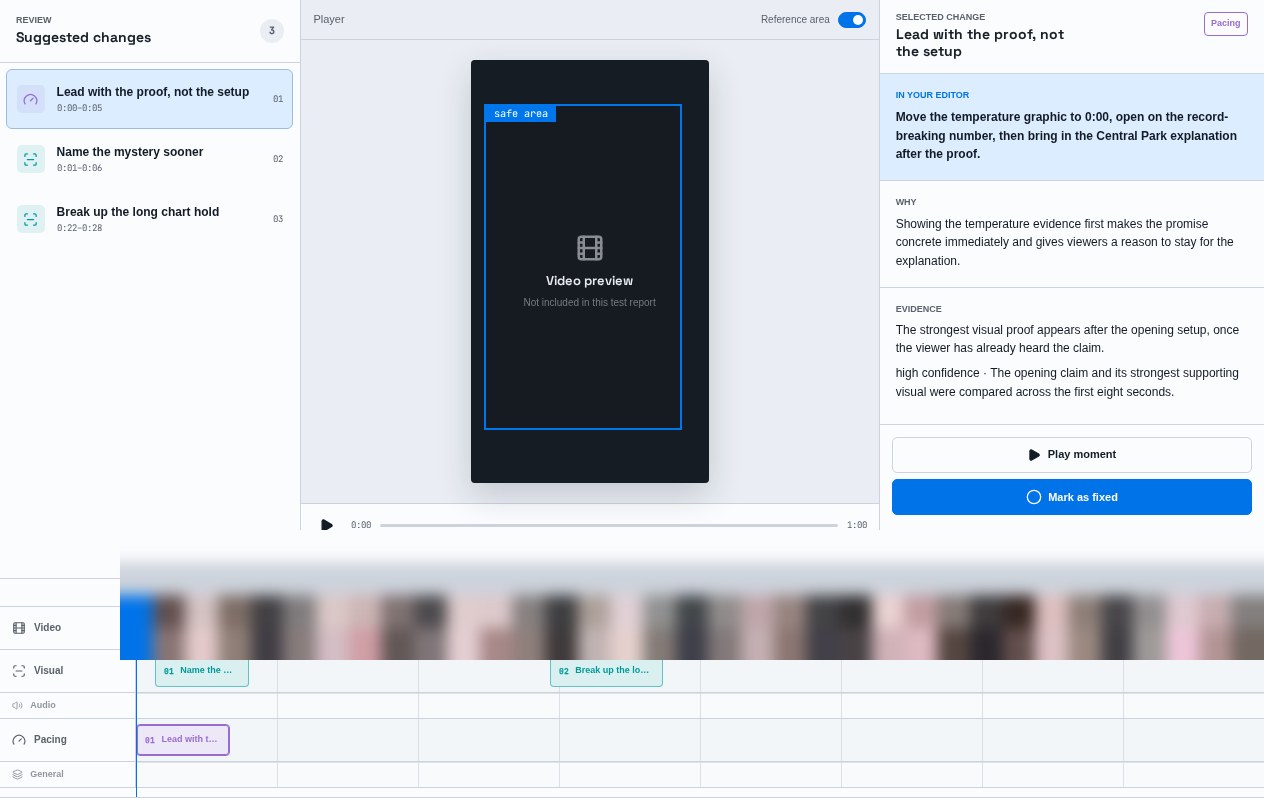Select the Name the mystery sooner suggestion

click(149, 159)
